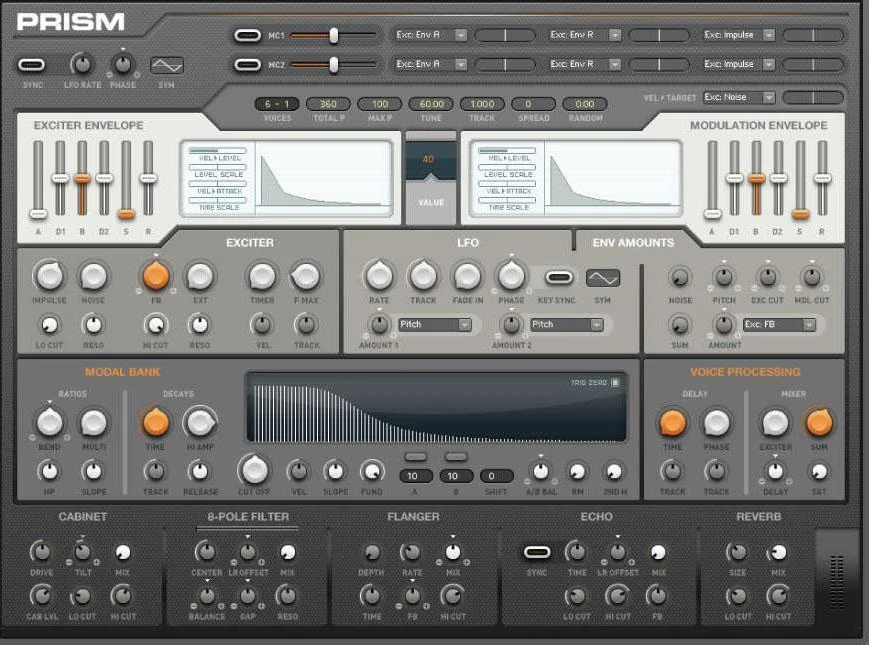Open LFO Amount 1 Pitch dropdown
Image resolution: width=869 pixels, height=645 pixels.
coord(434,324)
